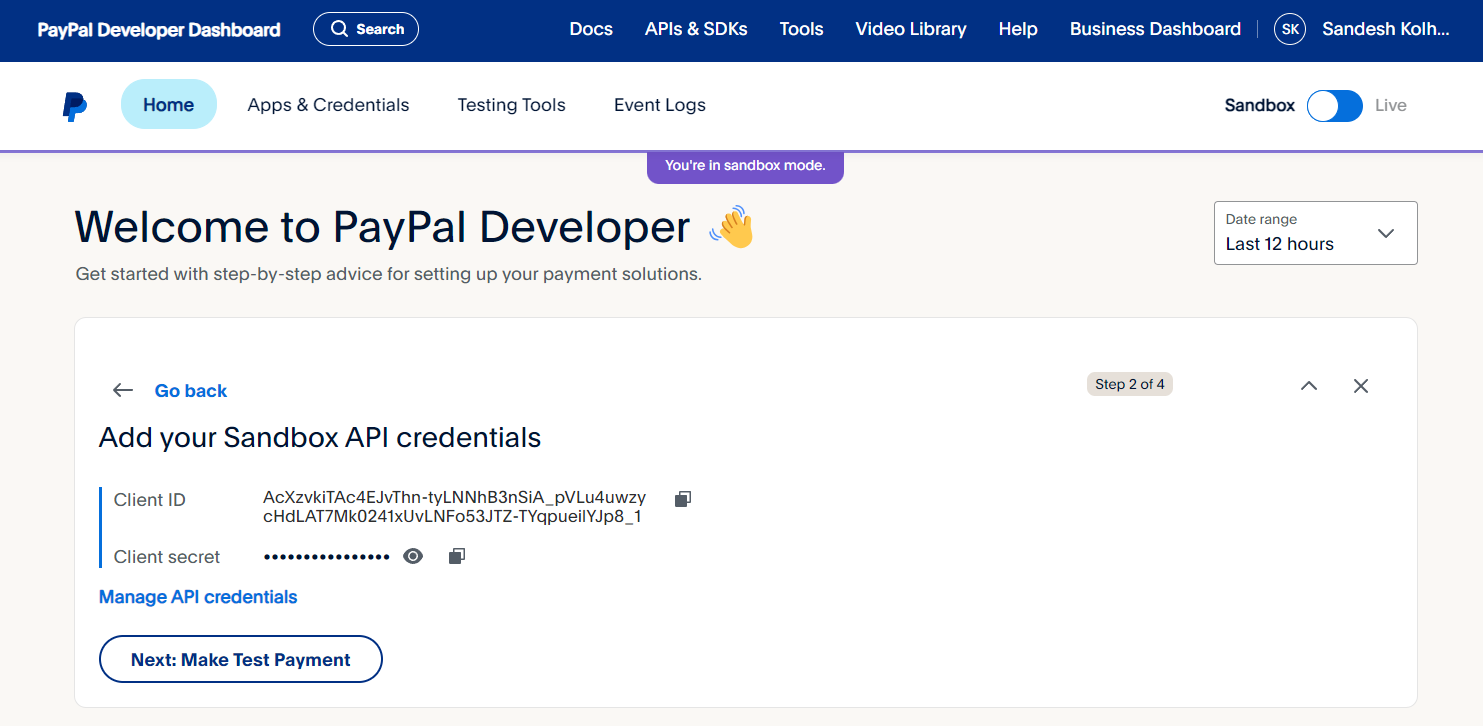Click the back arrow icon
Screen dimensions: 1483x726
pyautogui.click(x=123, y=390)
